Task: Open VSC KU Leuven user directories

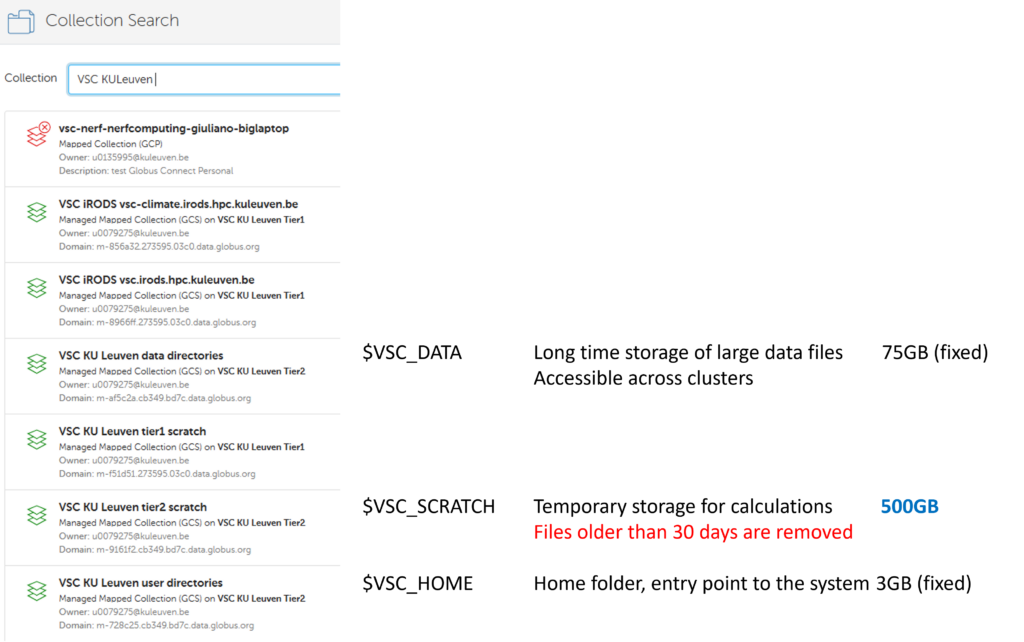Action: point(141,583)
